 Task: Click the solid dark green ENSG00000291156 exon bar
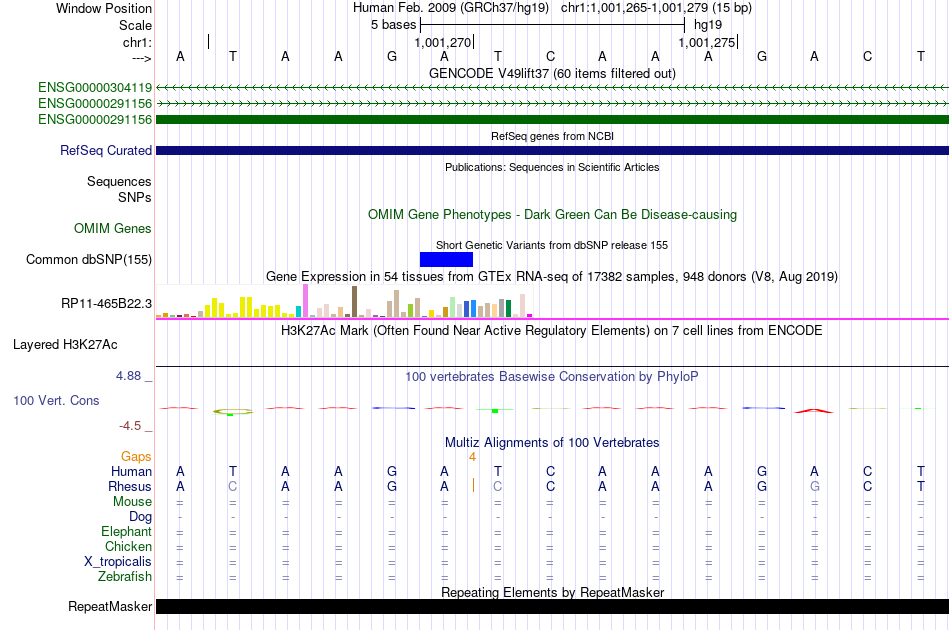point(552,119)
